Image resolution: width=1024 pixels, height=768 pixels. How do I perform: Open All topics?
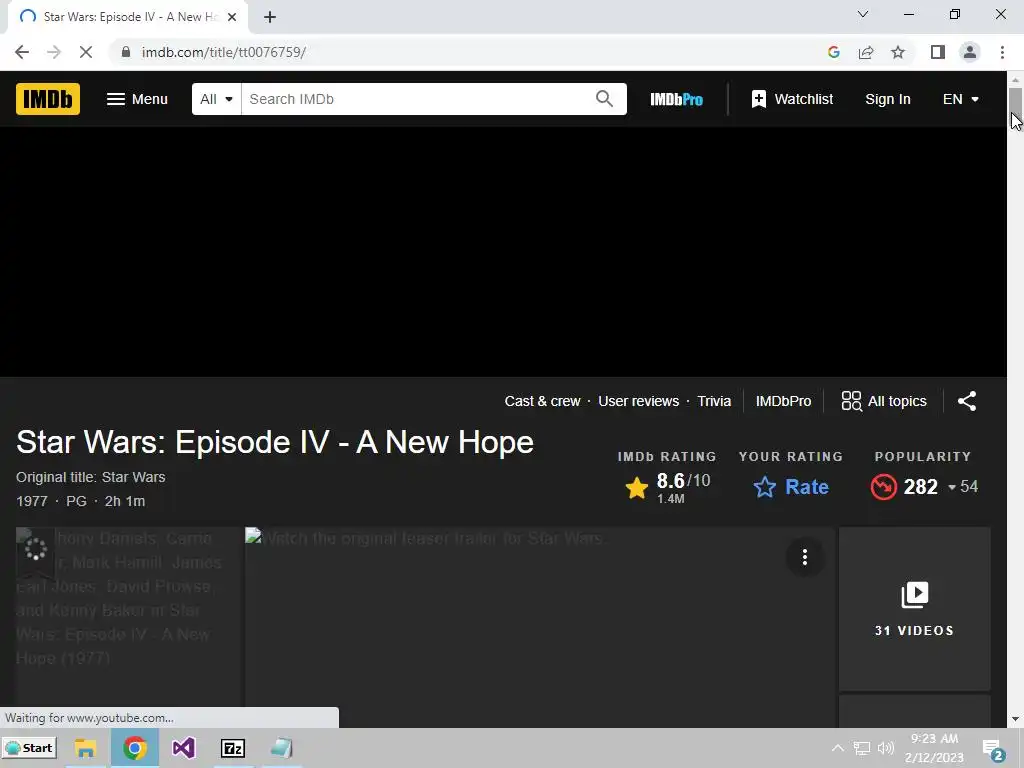tap(884, 401)
